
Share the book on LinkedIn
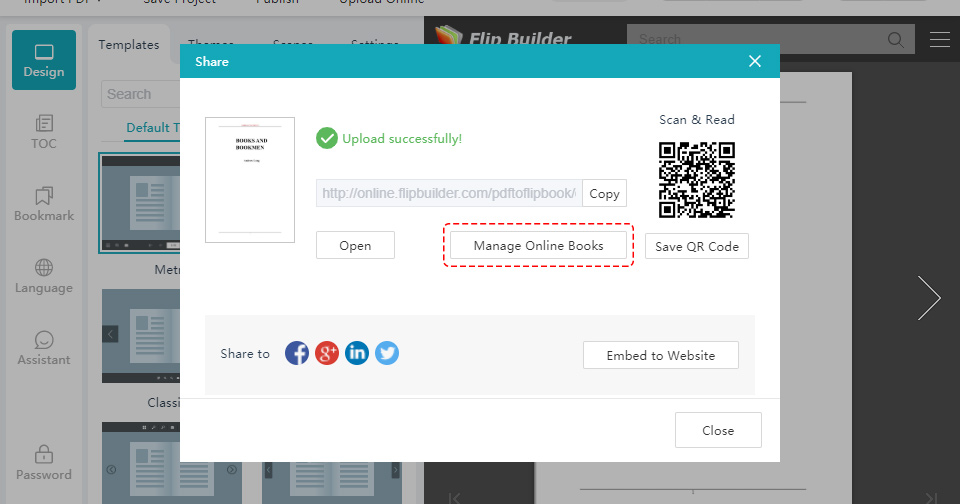tap(357, 353)
